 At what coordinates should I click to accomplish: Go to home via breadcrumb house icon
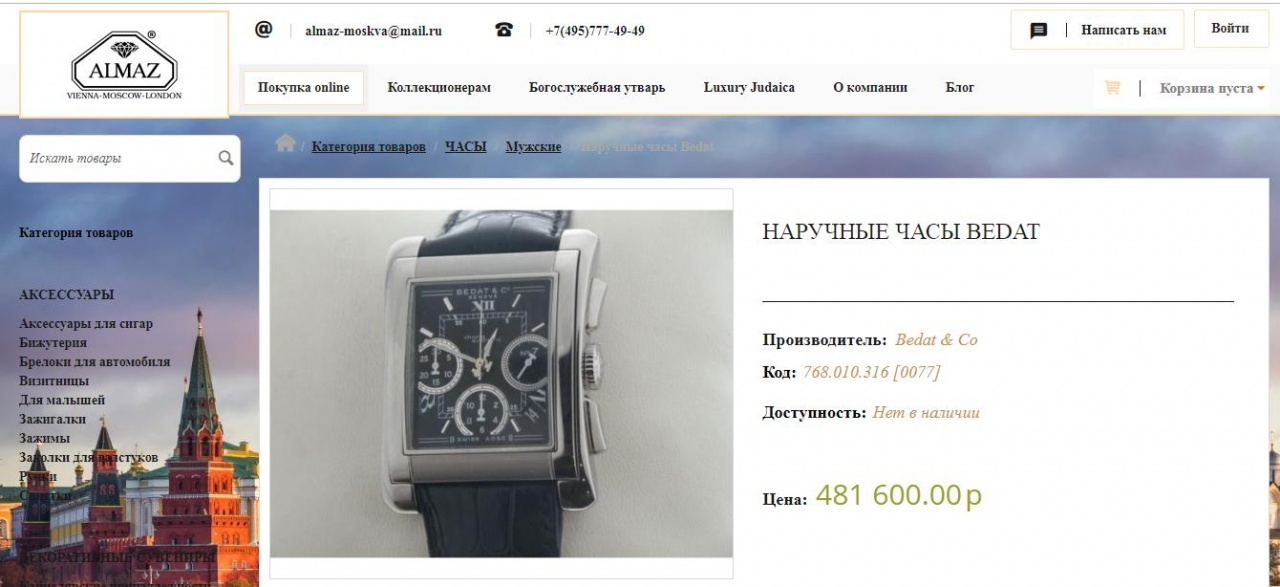pos(285,143)
